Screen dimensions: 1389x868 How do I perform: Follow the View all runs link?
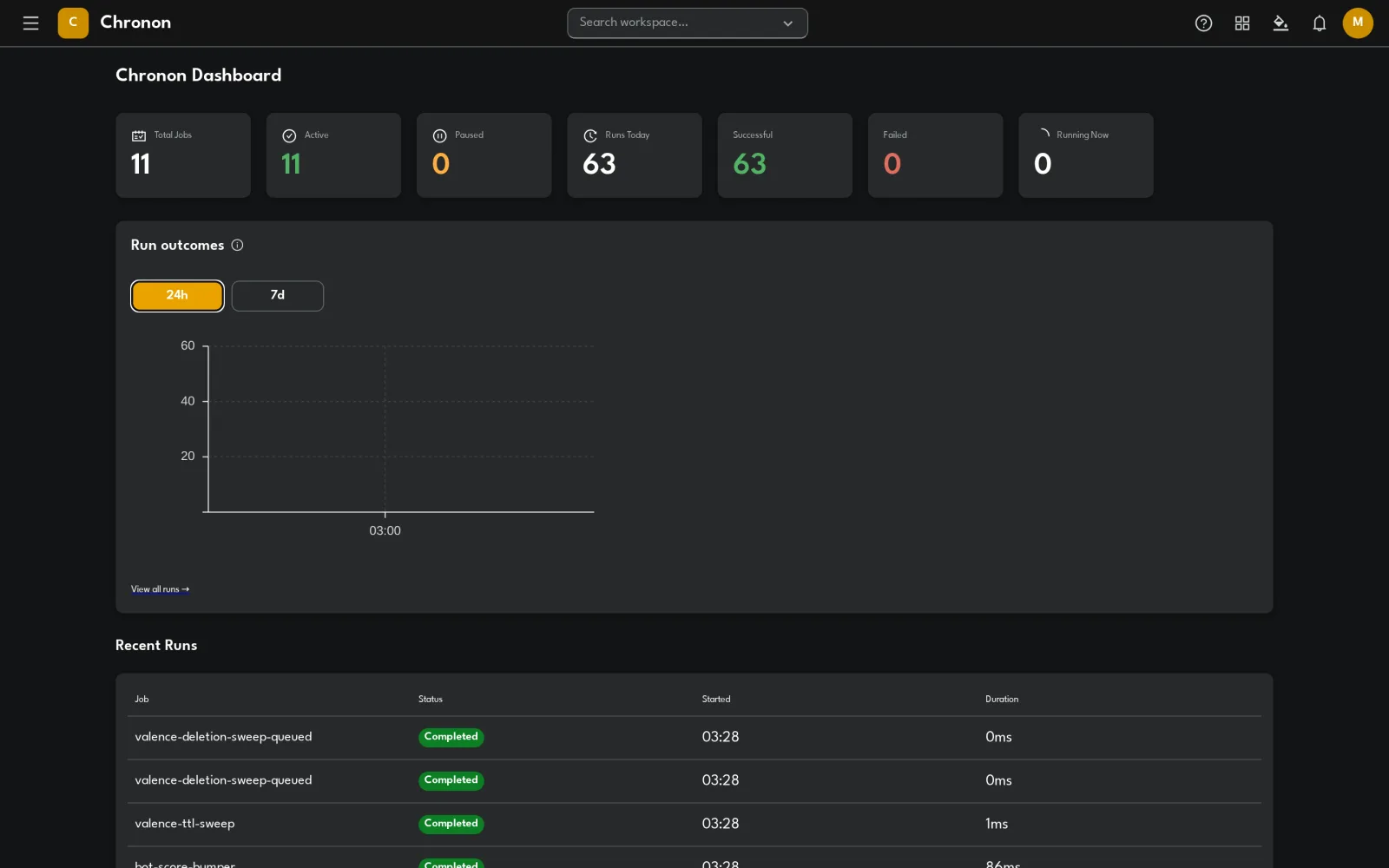click(161, 589)
